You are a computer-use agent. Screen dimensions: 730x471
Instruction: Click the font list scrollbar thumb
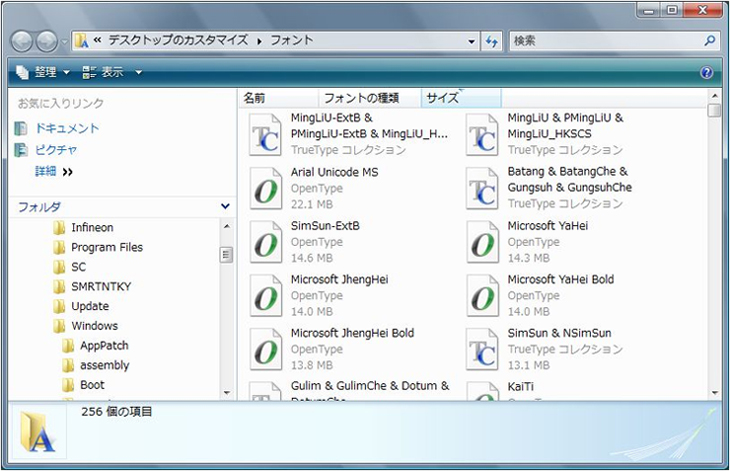[x=714, y=110]
